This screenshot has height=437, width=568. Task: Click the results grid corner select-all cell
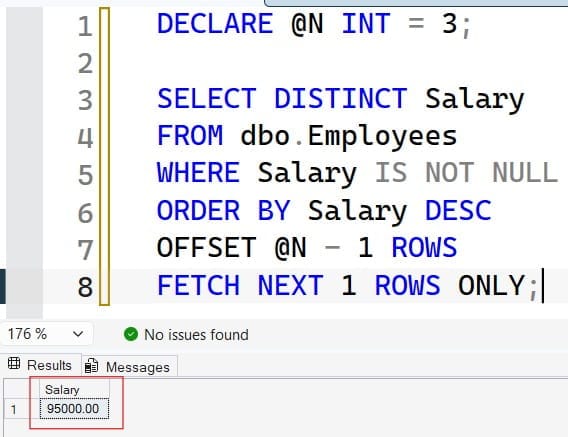[x=21, y=390]
